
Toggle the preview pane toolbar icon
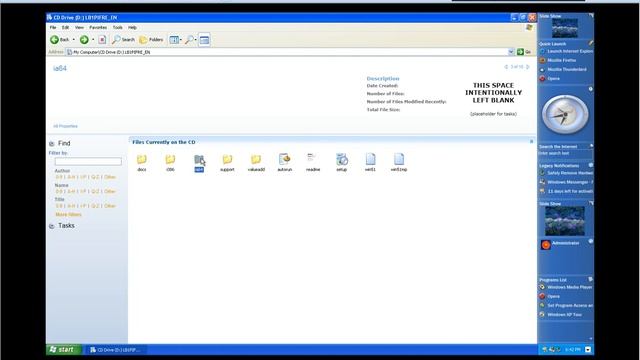204,40
